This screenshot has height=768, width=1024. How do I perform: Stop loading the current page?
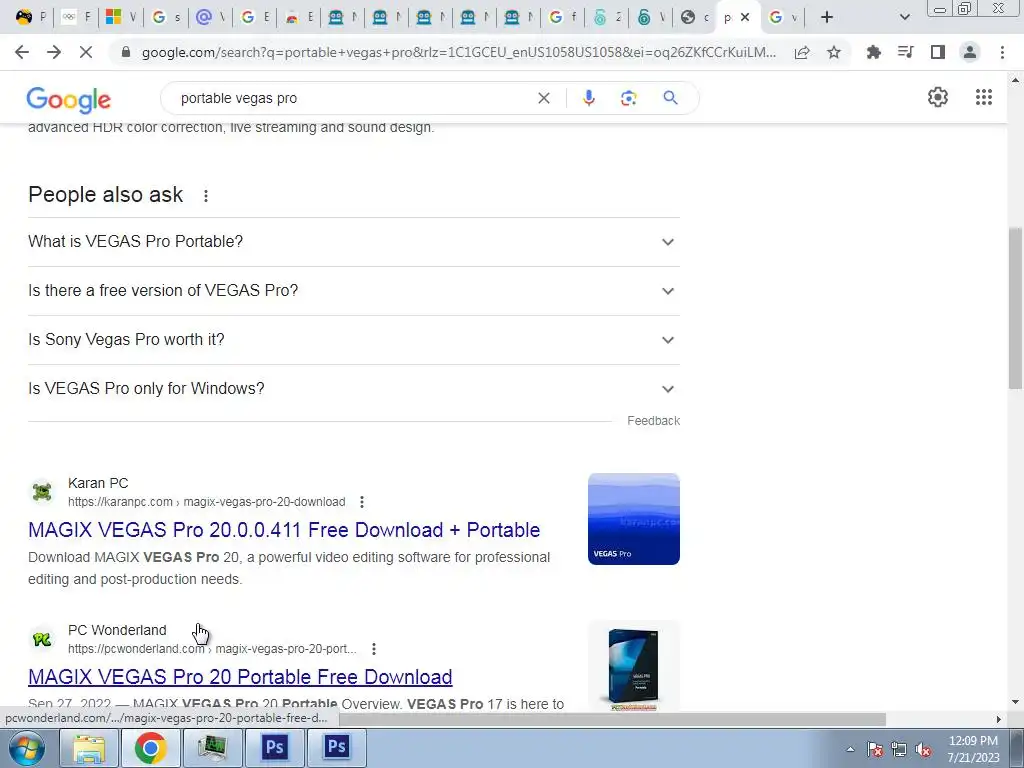[86, 52]
